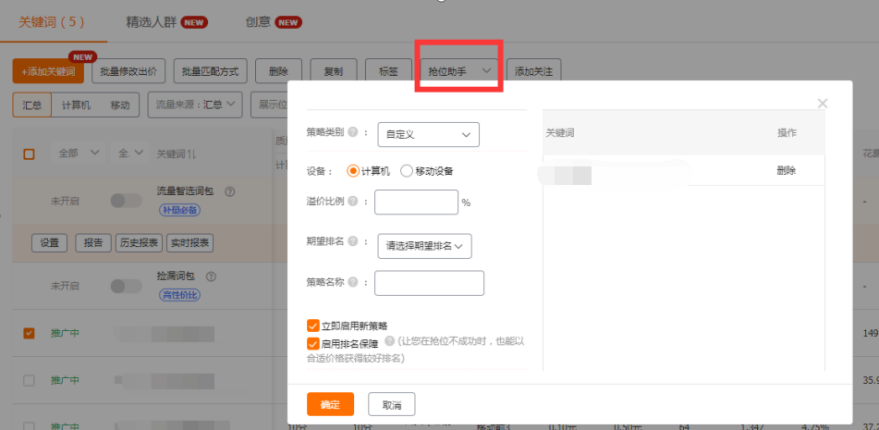Check the select-all checkbox in table header
Screen dimensions: 879x430
pos(29,154)
